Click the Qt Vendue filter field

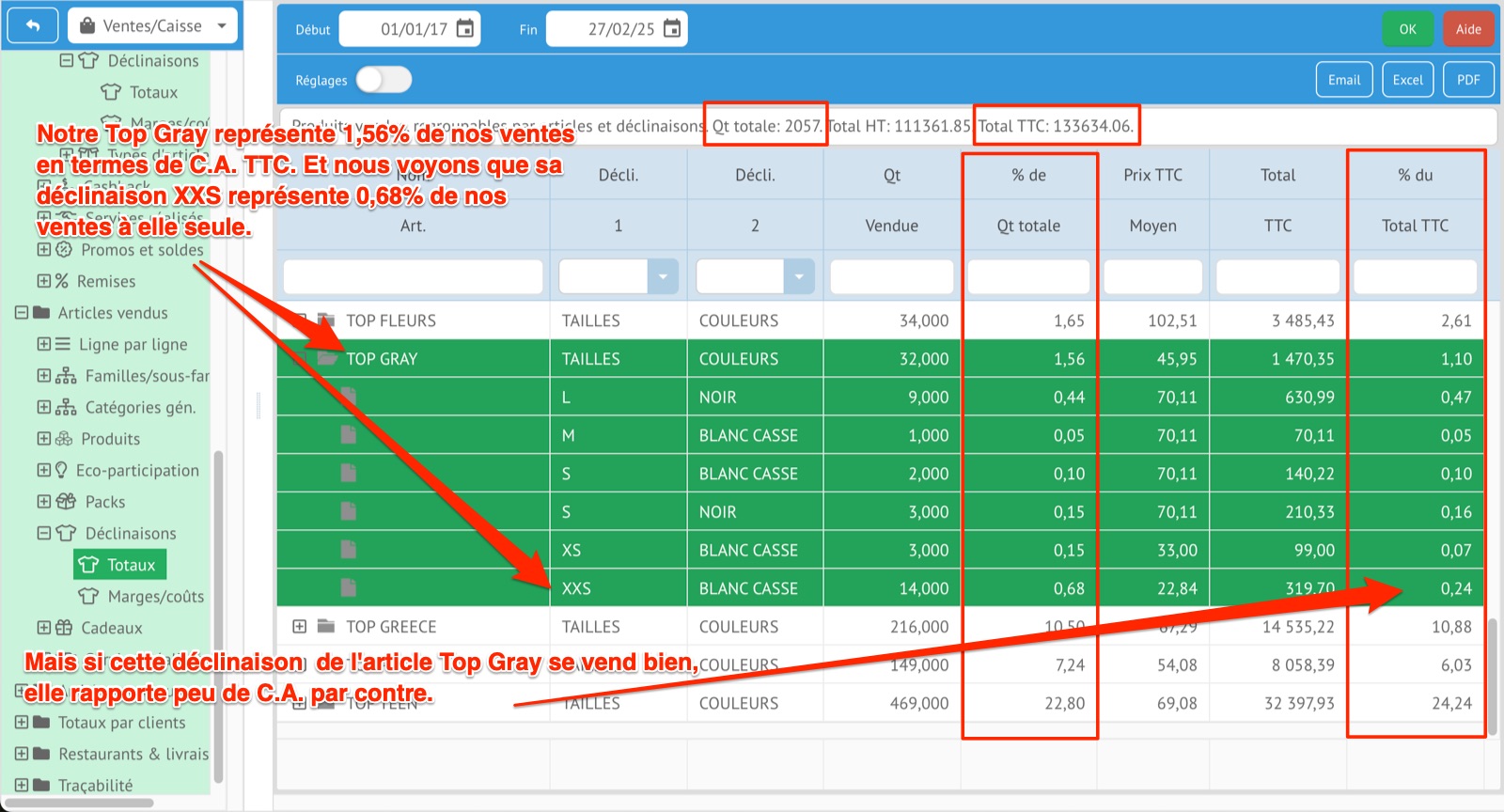coord(891,276)
